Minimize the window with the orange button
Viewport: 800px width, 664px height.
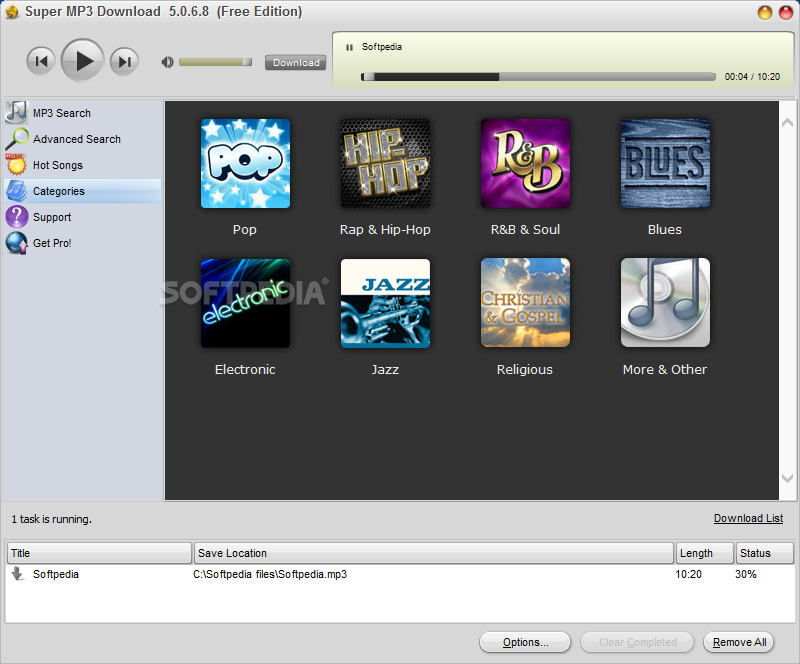765,12
